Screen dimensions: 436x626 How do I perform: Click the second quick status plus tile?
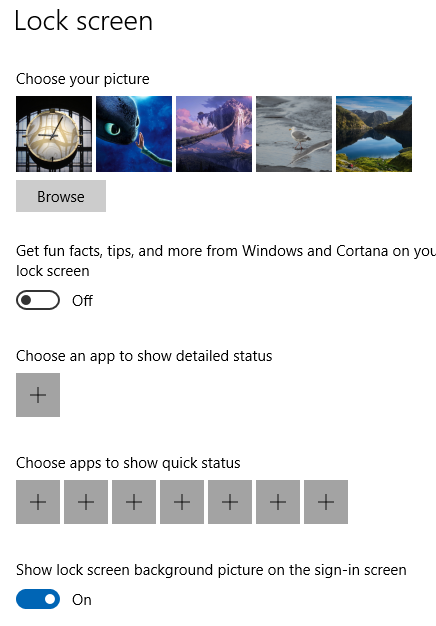click(x=86, y=502)
